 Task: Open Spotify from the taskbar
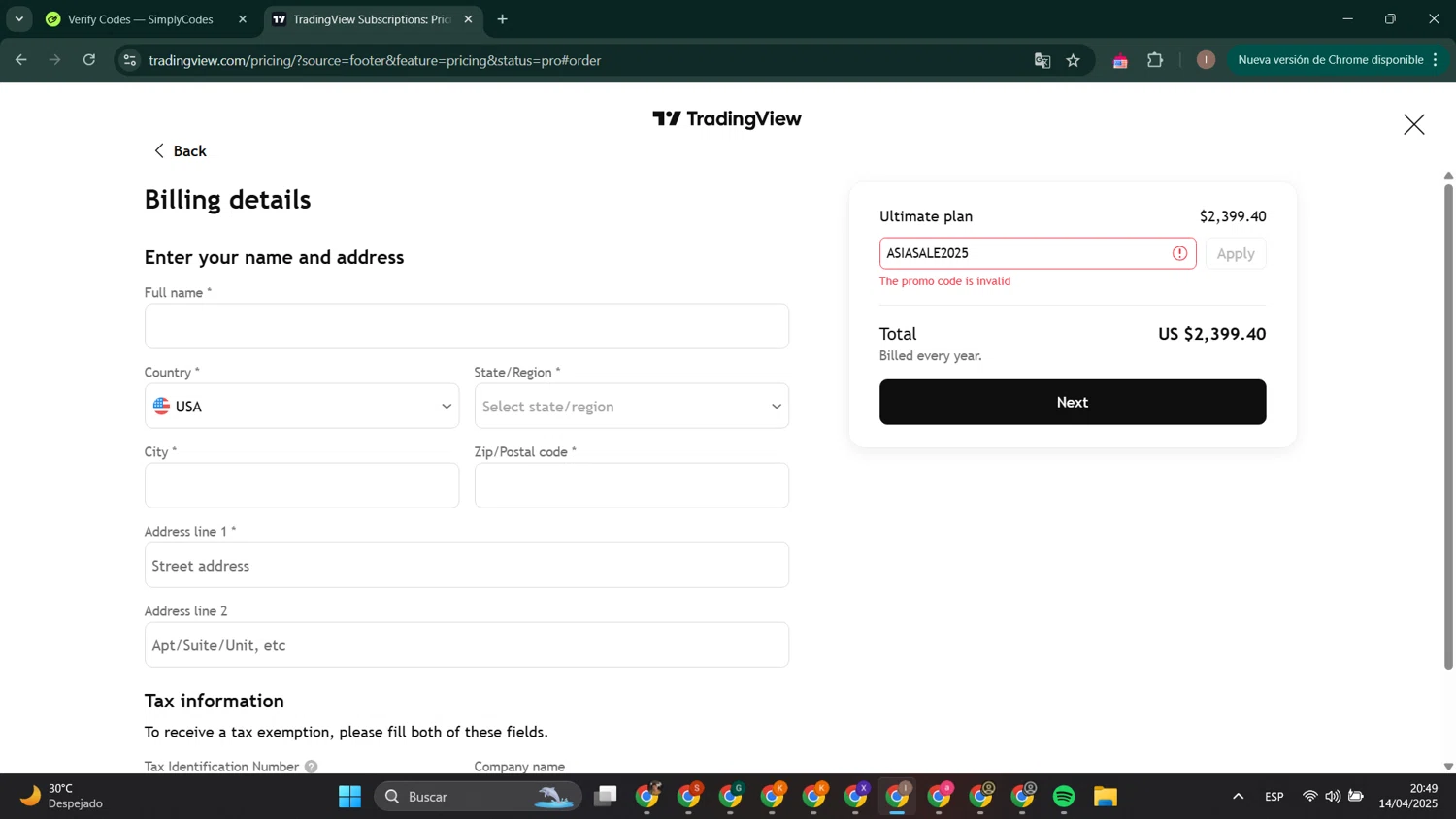pos(1064,797)
